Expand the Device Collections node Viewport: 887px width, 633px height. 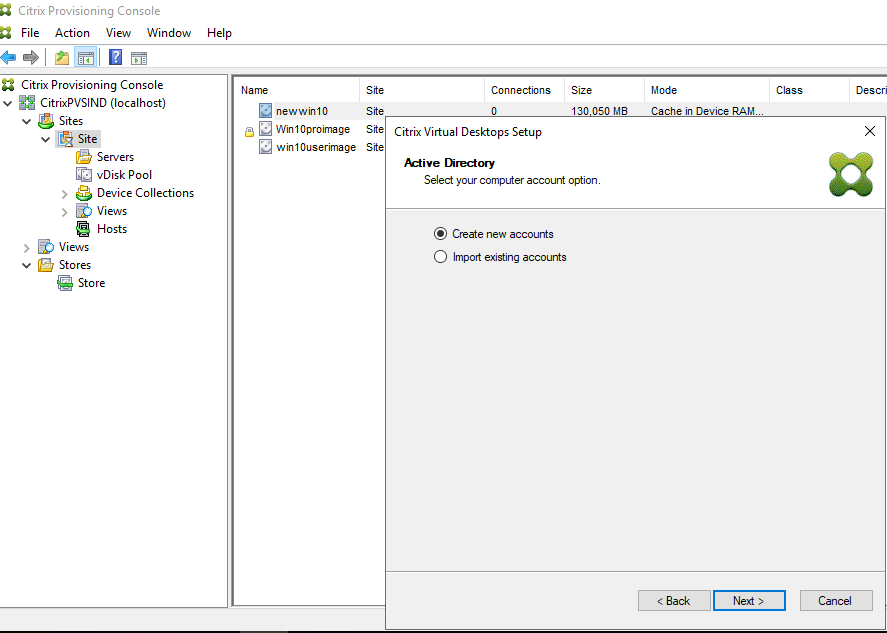(x=64, y=194)
